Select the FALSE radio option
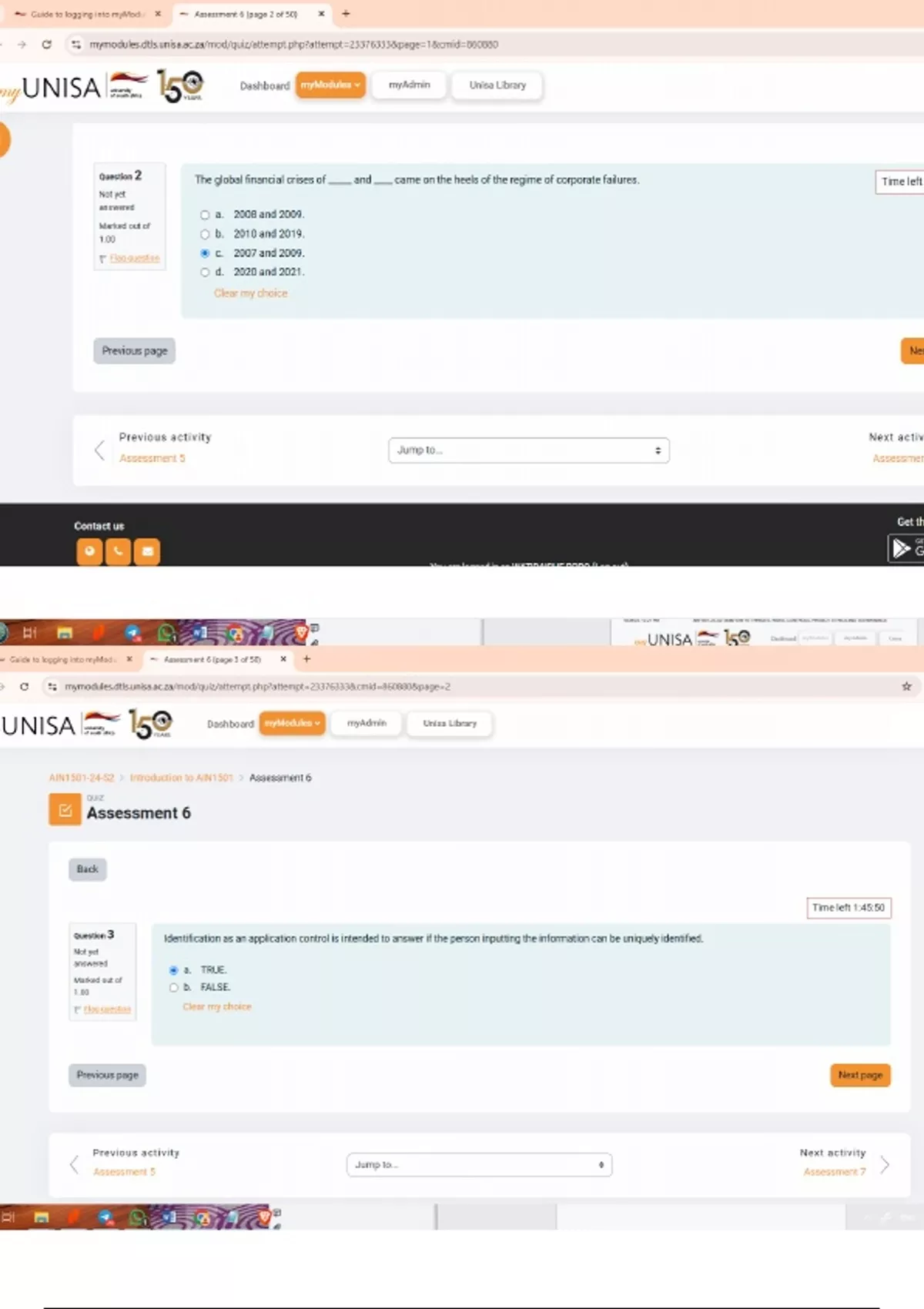Screen dimensions: 924x1309 click(174, 987)
